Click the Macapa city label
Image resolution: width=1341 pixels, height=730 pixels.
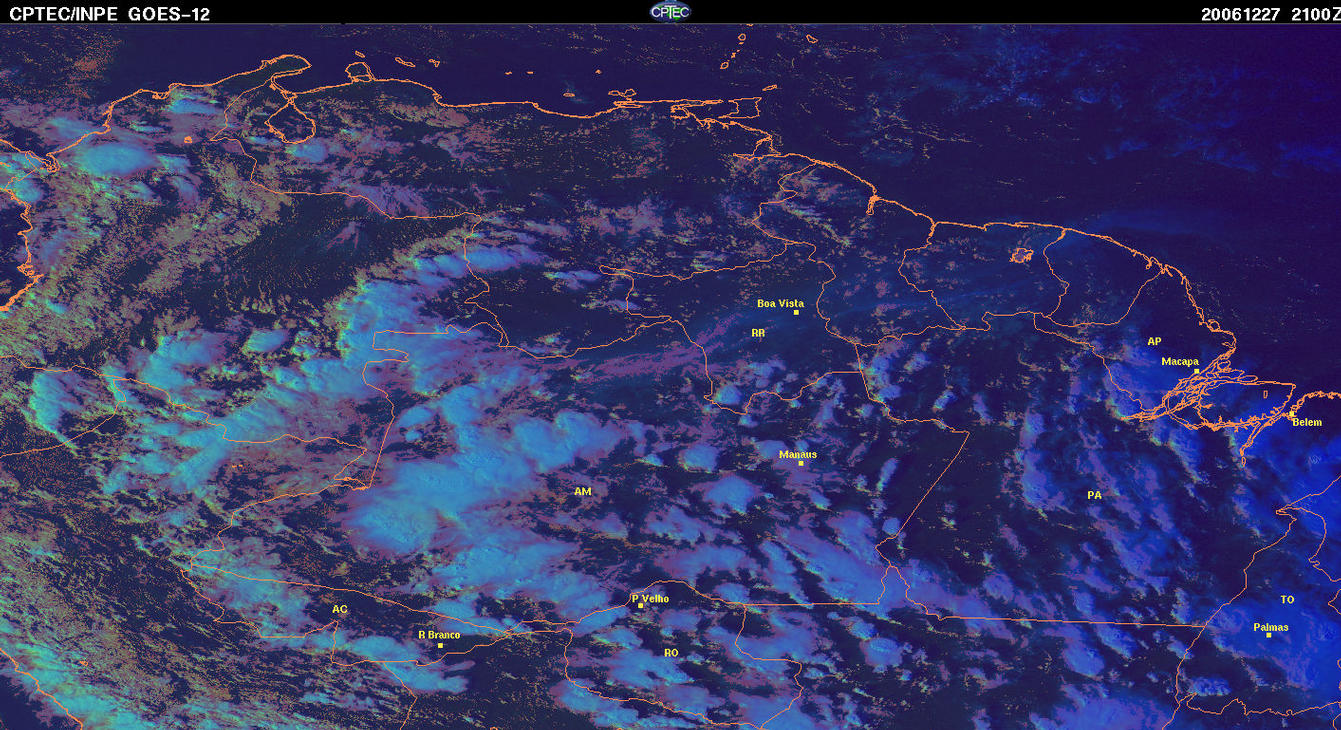[x=1180, y=361]
